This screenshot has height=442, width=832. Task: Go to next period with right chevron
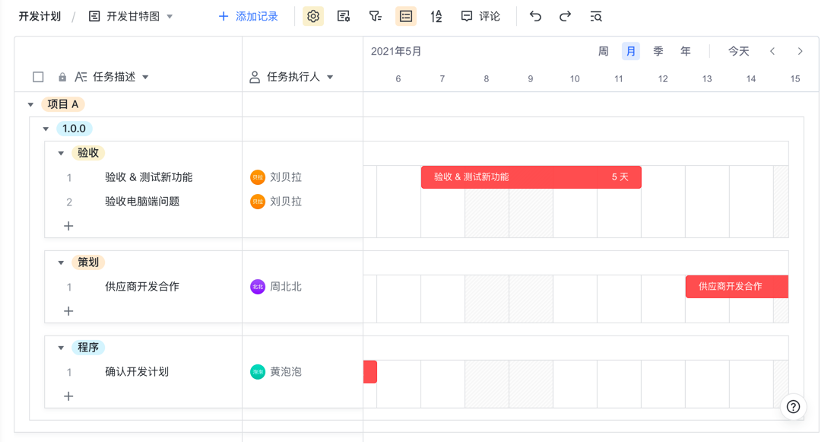coord(800,51)
